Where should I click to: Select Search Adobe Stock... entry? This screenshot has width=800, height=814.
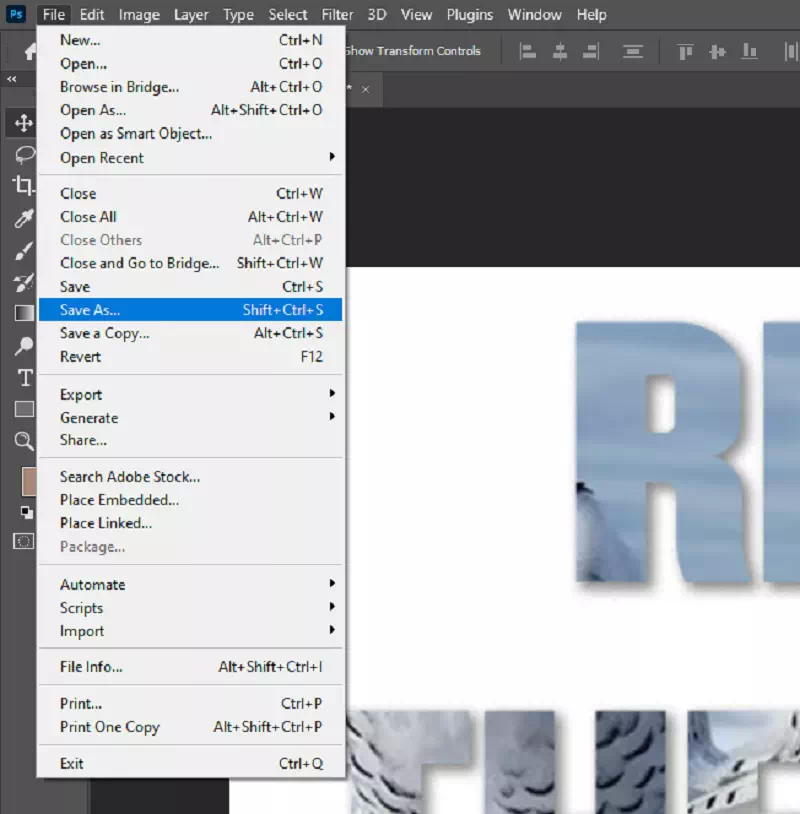[x=191, y=477]
